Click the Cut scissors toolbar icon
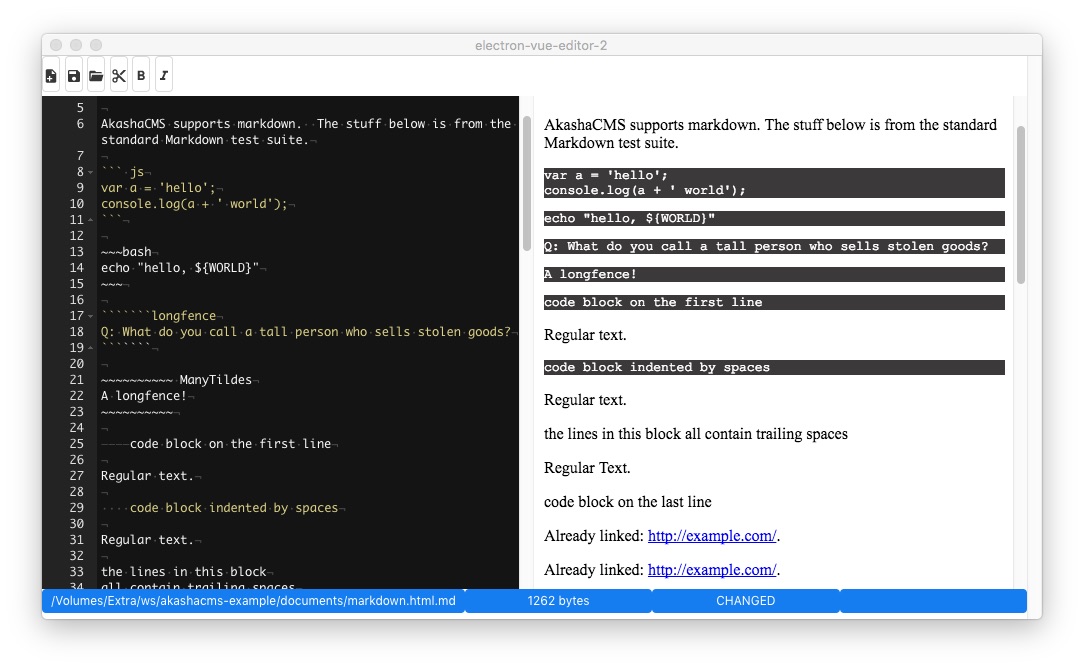 coord(119,75)
